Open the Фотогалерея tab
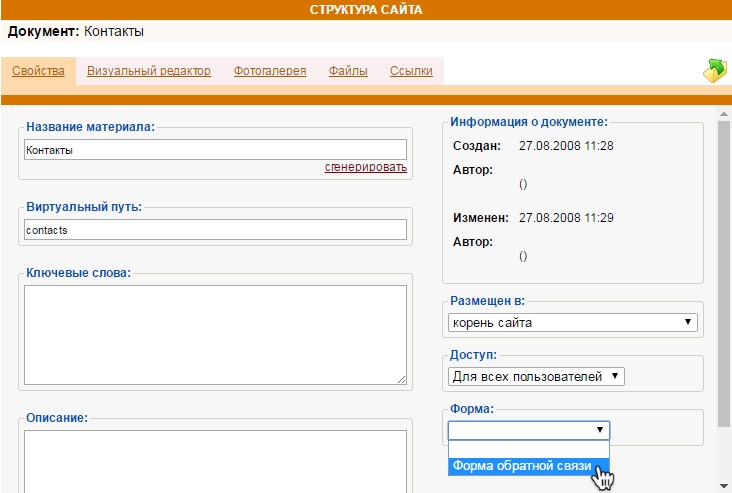 pos(270,71)
